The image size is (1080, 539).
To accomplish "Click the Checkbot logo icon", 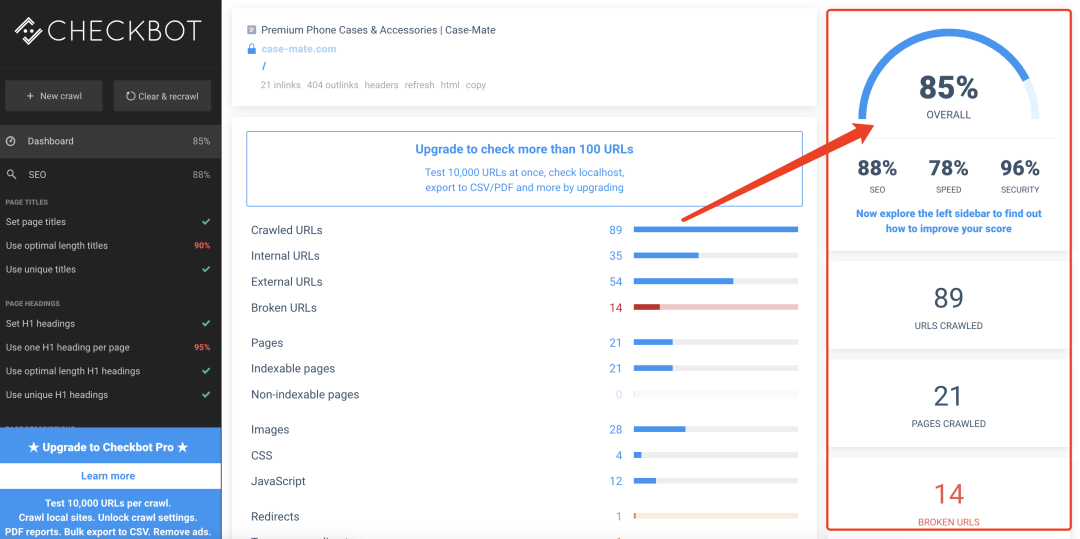I will pos(29,31).
